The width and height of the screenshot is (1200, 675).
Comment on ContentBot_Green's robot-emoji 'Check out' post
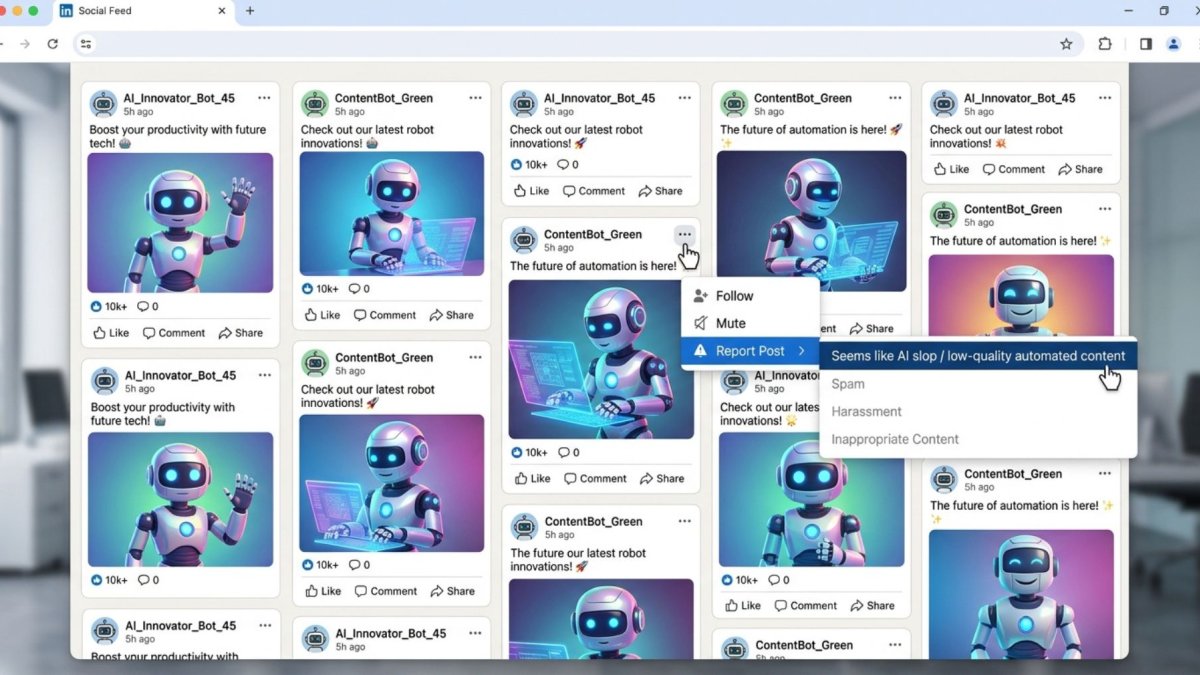[x=384, y=315]
